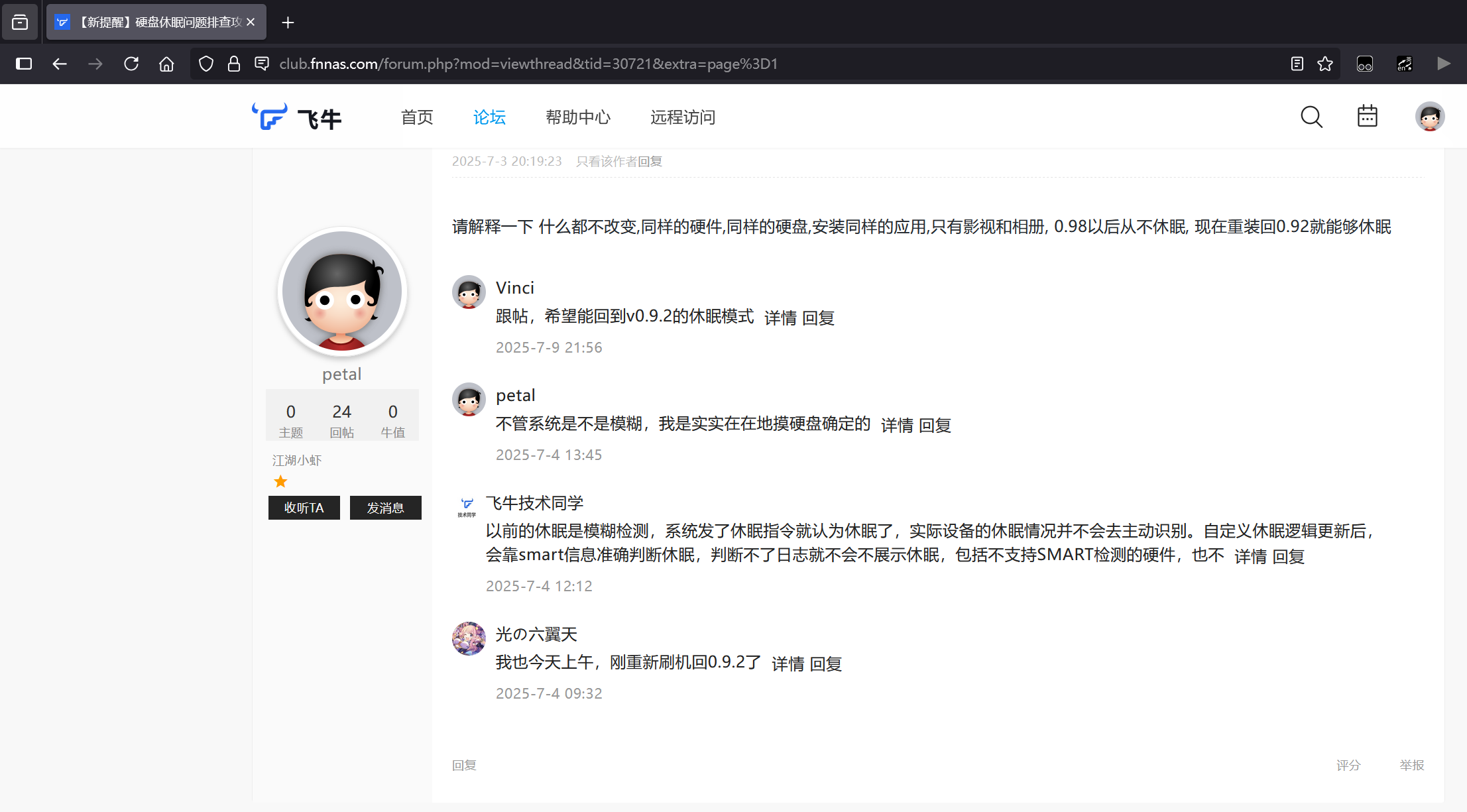Toggle reader view icon in address bar
The width and height of the screenshot is (1467, 812).
tap(1297, 64)
